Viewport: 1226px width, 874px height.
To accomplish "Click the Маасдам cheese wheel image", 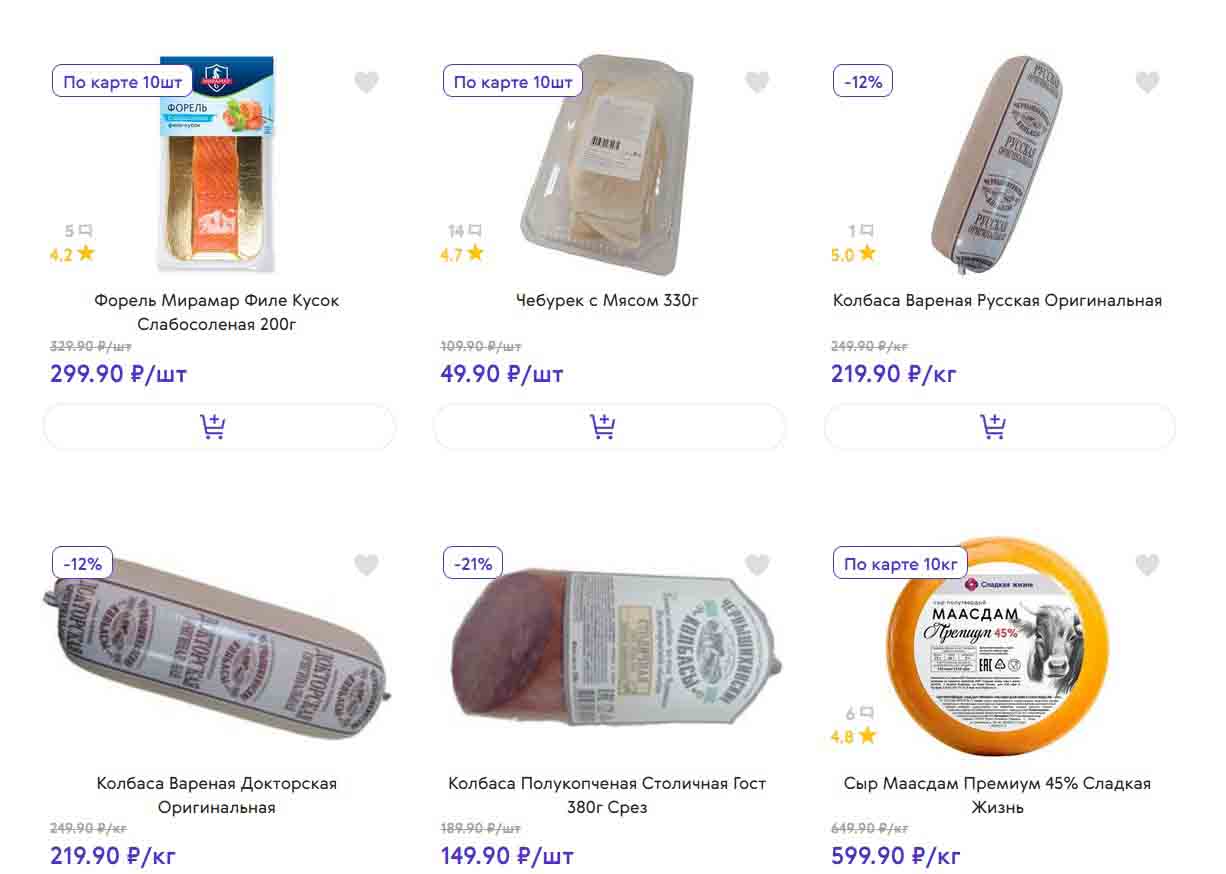I will pos(997,660).
